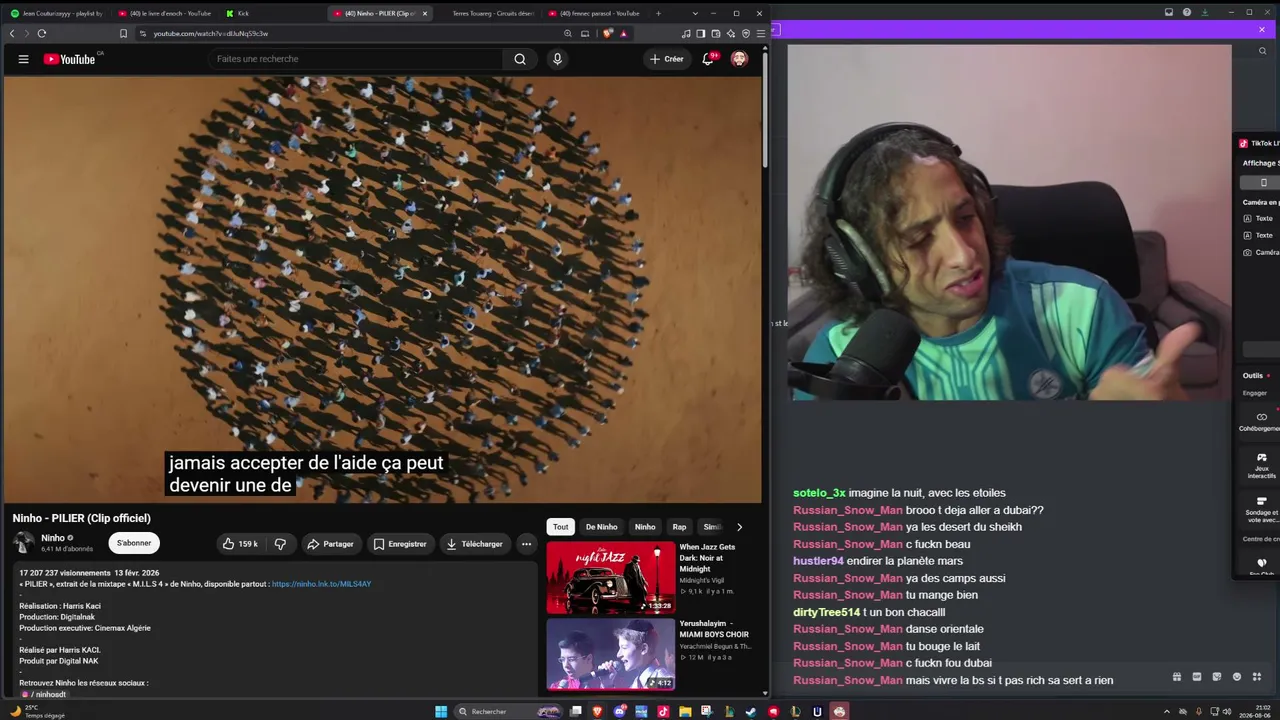Open the Windows Start menu

click(x=441, y=712)
